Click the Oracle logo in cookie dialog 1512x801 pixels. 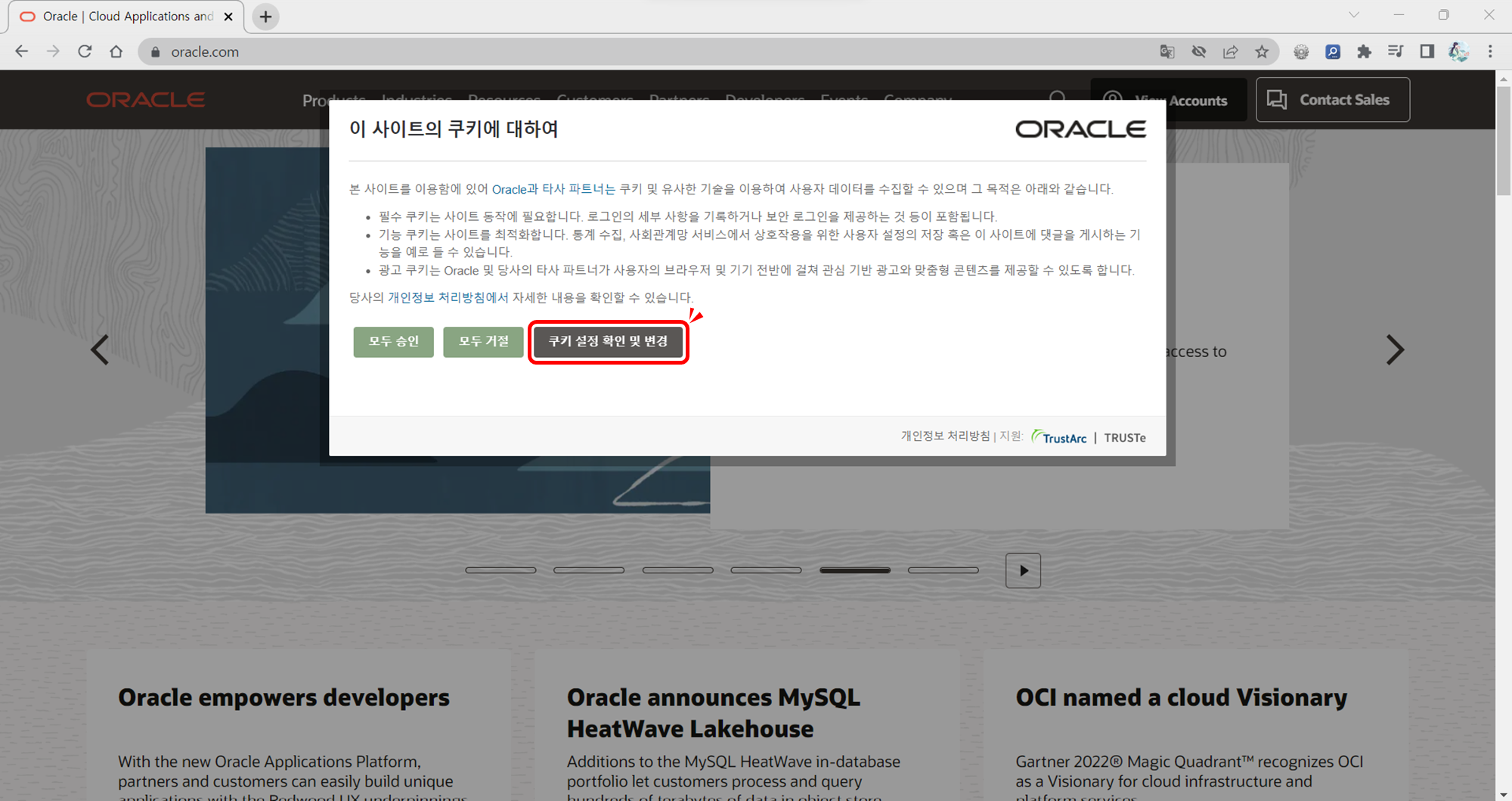1080,129
